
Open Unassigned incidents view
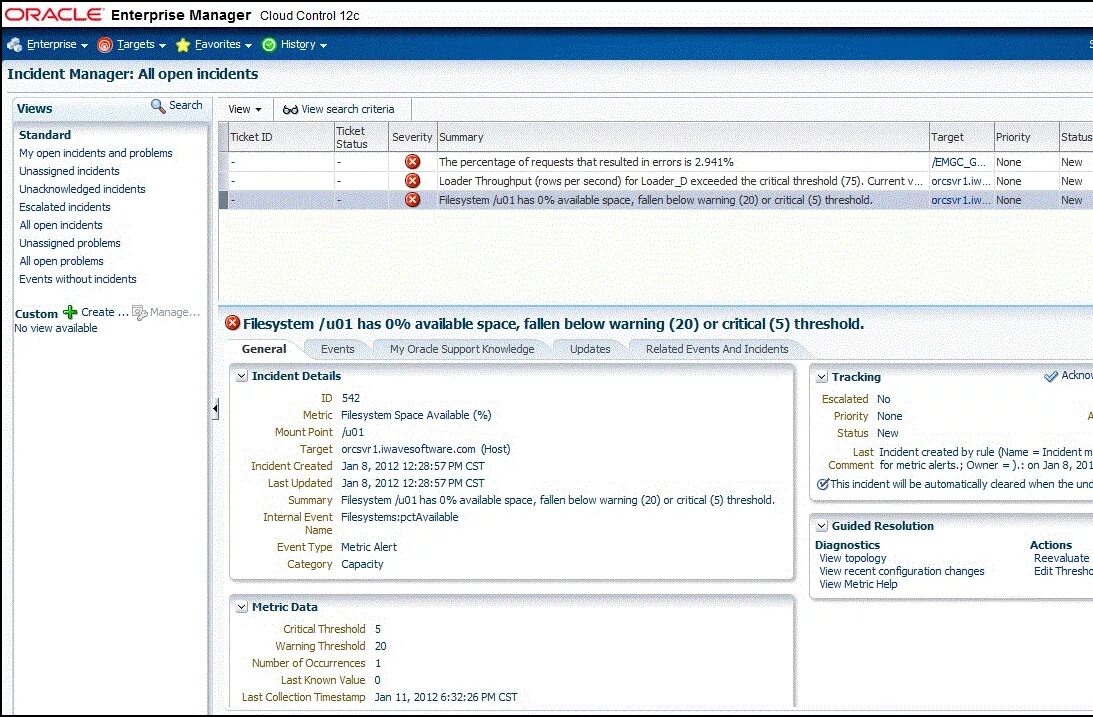click(x=69, y=171)
